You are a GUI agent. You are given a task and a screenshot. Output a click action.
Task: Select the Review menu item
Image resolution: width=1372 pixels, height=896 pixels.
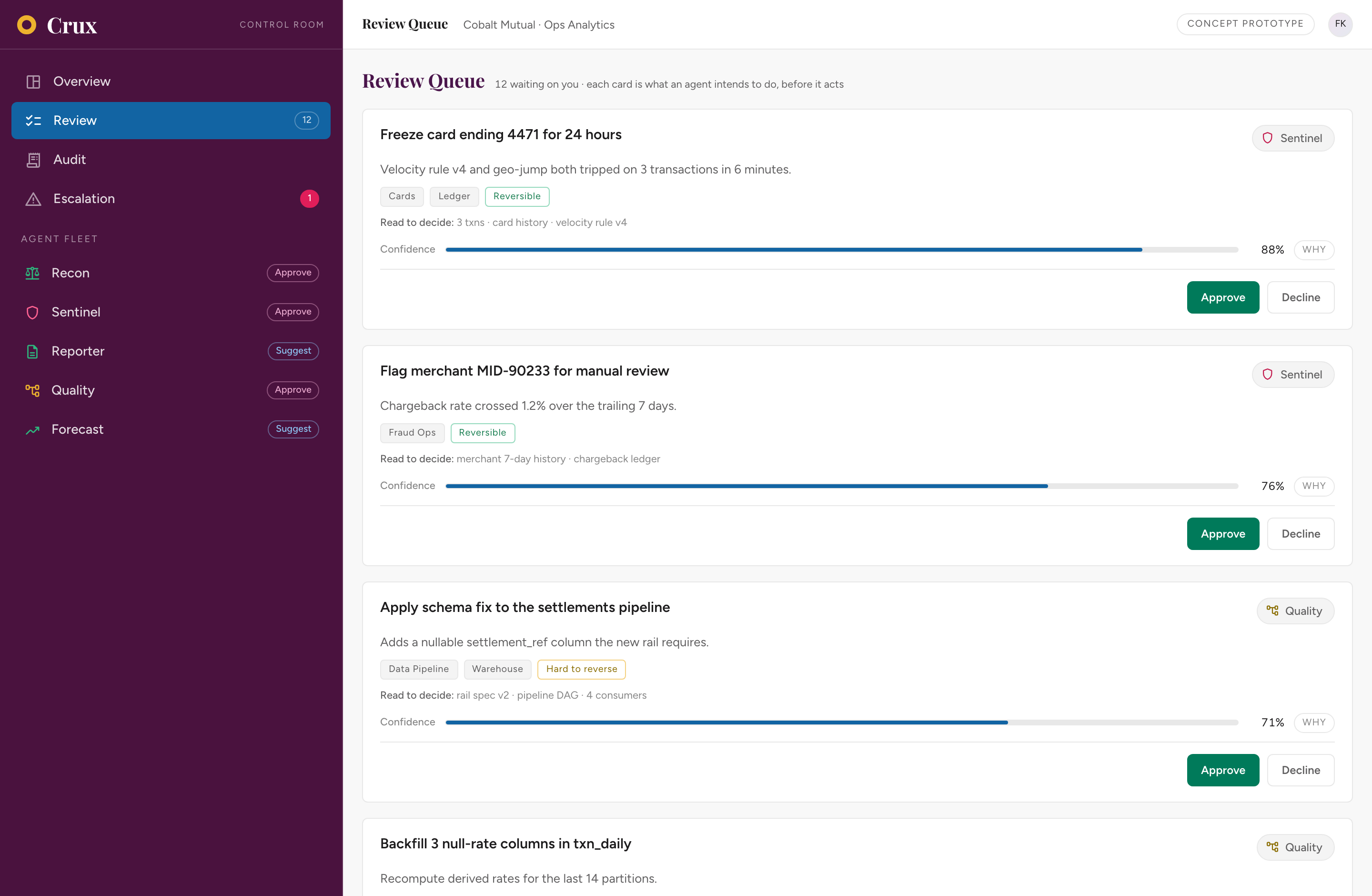point(171,121)
